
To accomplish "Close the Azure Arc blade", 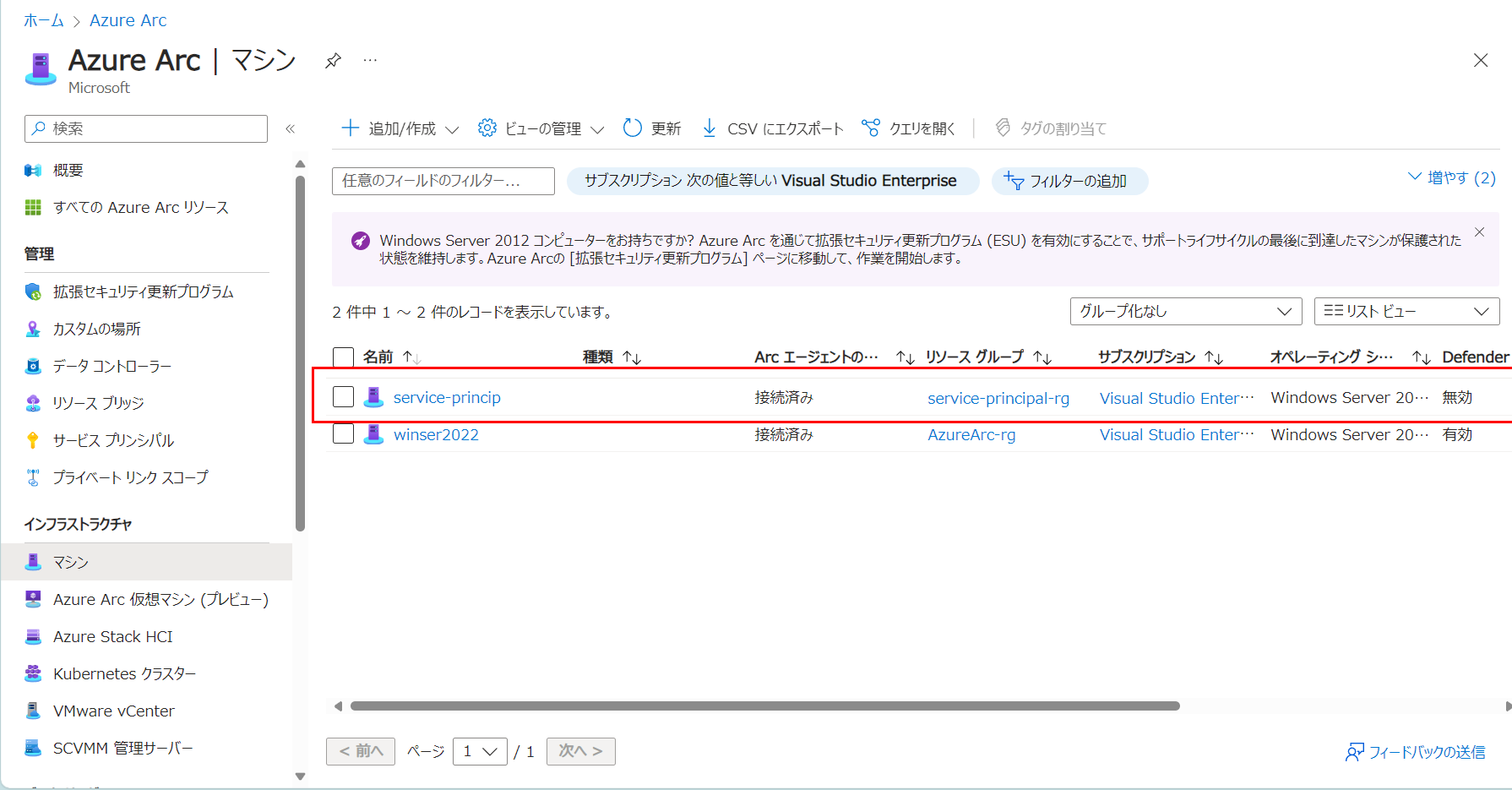I will 1480,60.
